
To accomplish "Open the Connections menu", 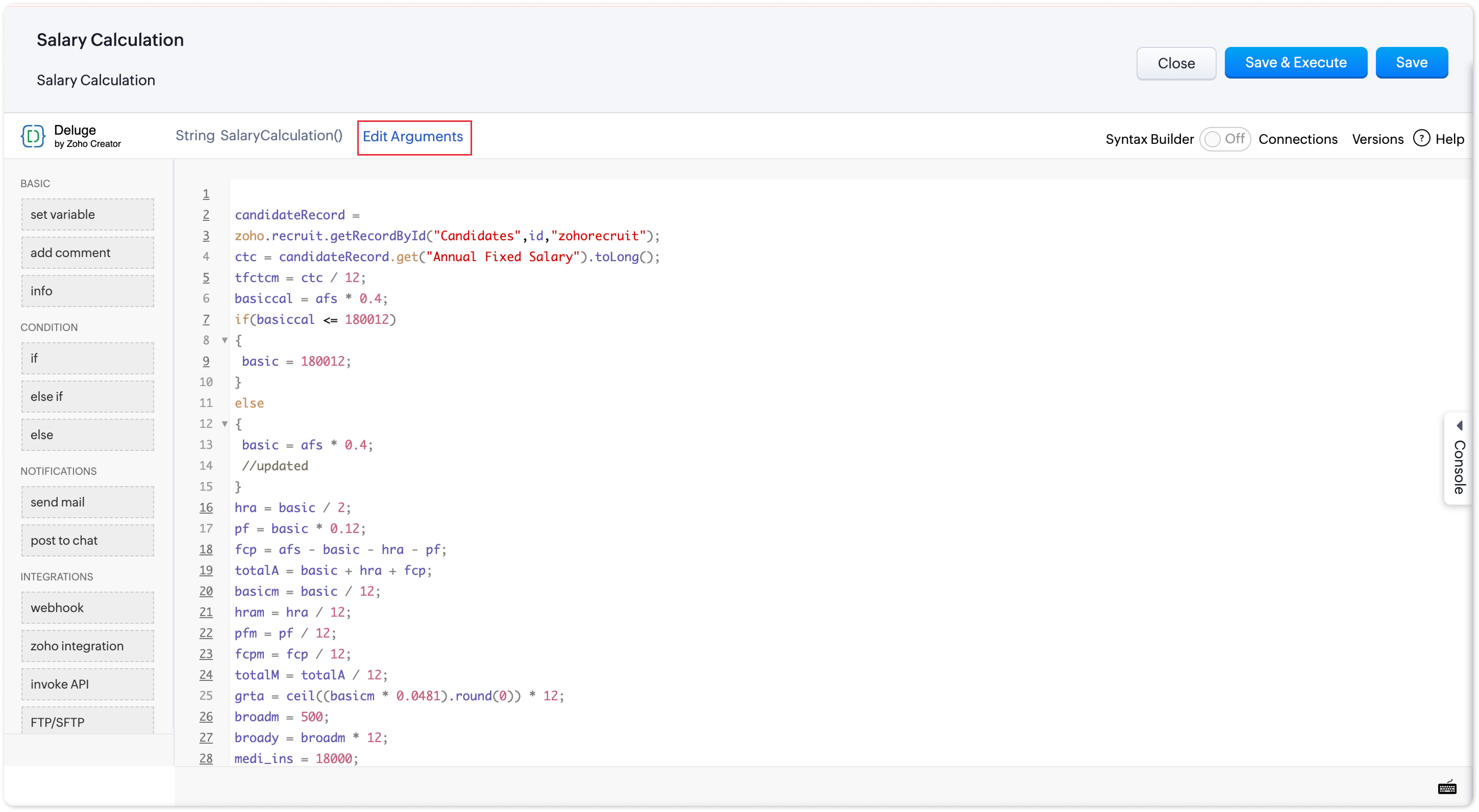I will point(1298,139).
